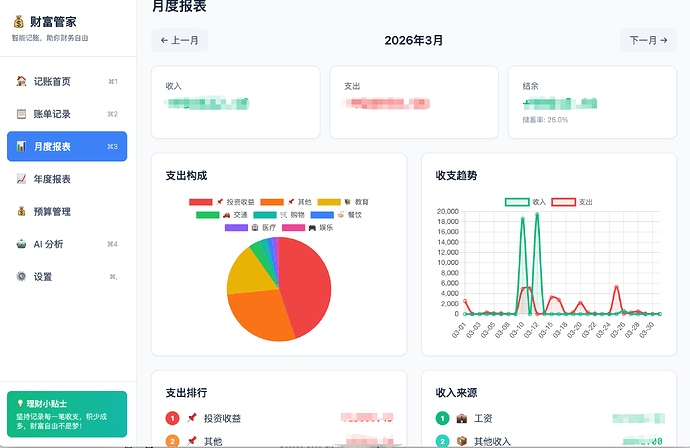690x448 pixels.
Task: Click the purple 医疗 legend color swatch
Action: (x=236, y=228)
